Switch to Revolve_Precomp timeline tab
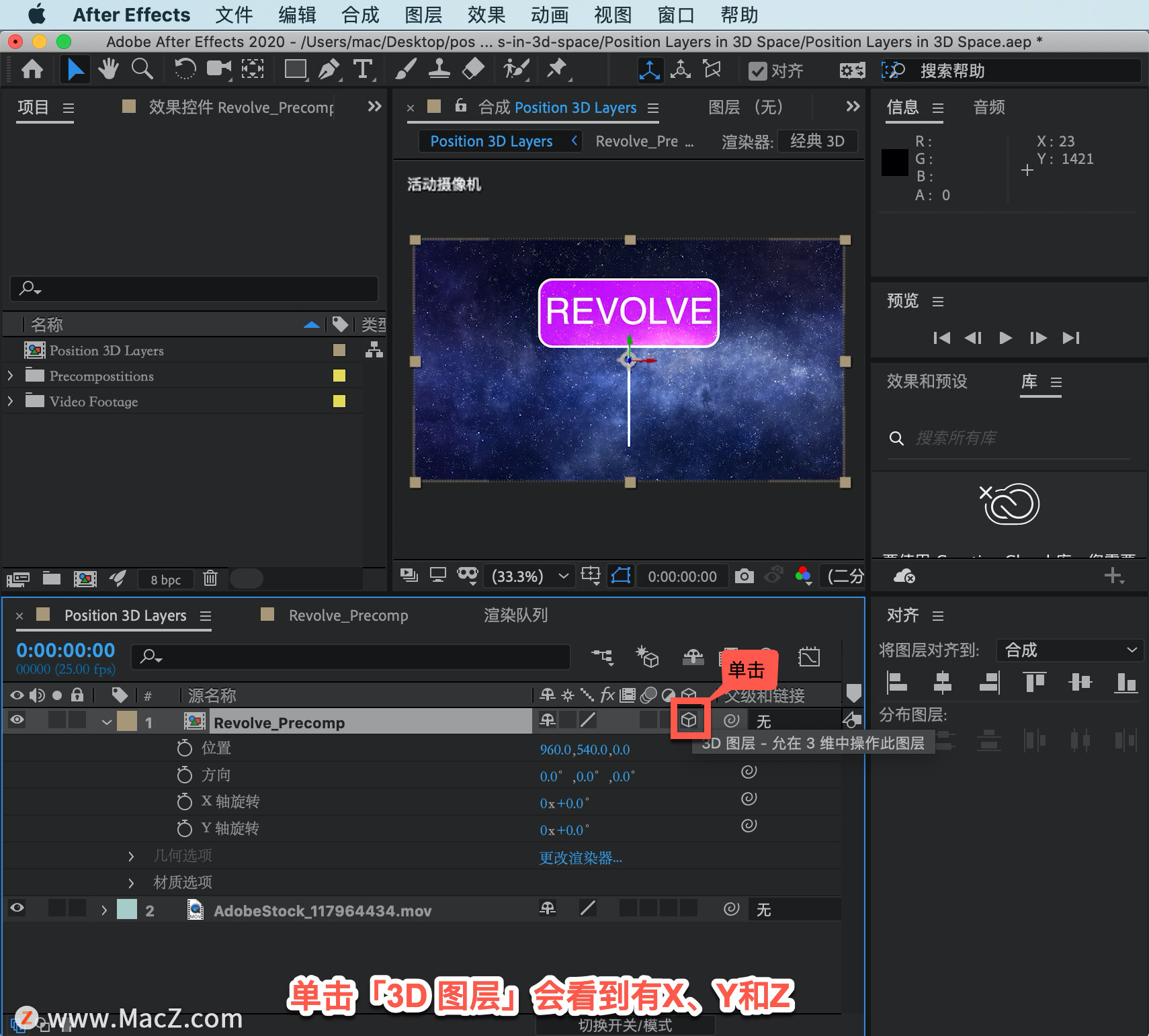 pyautogui.click(x=348, y=615)
